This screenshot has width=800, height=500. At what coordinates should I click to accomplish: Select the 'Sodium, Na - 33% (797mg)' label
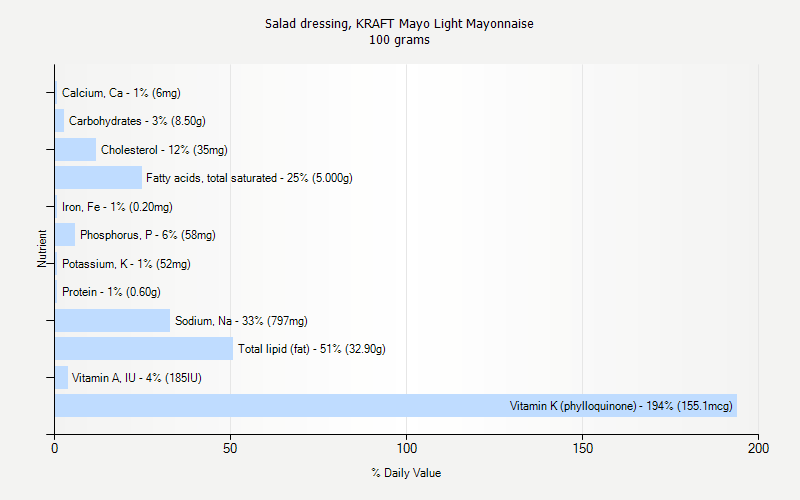point(241,321)
